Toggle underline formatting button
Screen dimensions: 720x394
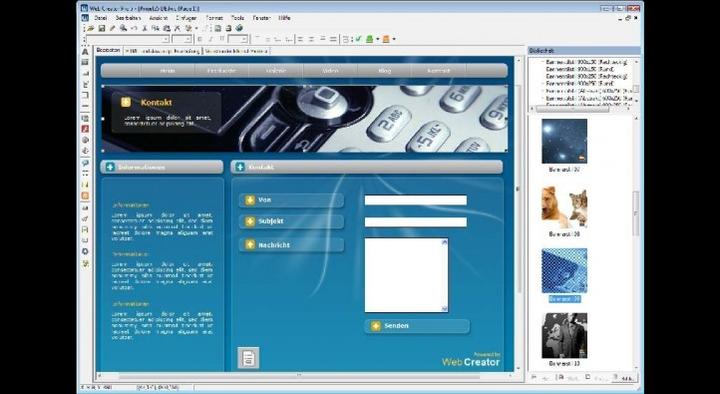[x=222, y=39]
